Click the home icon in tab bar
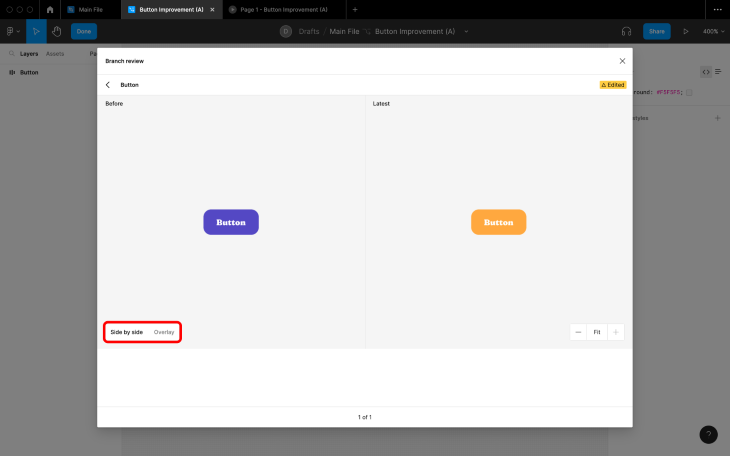The height and width of the screenshot is (456, 730). pos(50,9)
